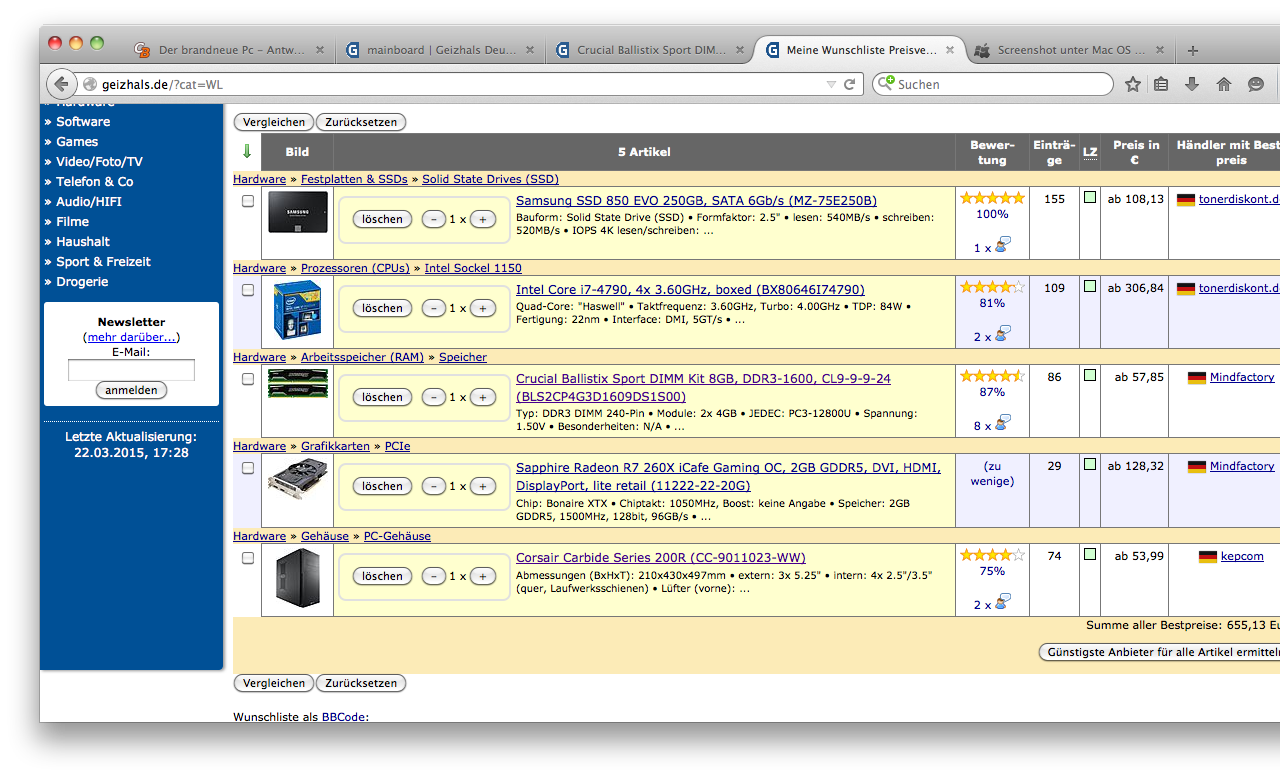Open the BBCode link below the list
This screenshot has height=777, width=1280.
(x=345, y=717)
